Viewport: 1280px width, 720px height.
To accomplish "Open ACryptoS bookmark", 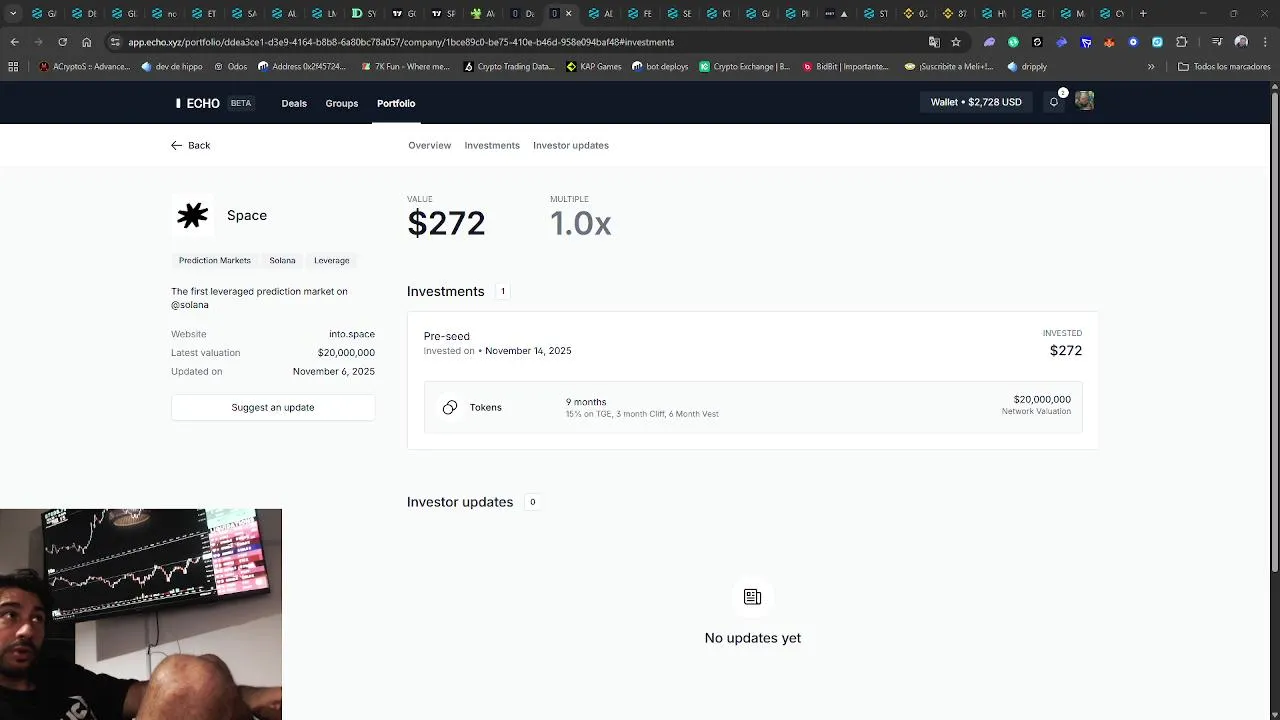I will pyautogui.click(x=85, y=66).
